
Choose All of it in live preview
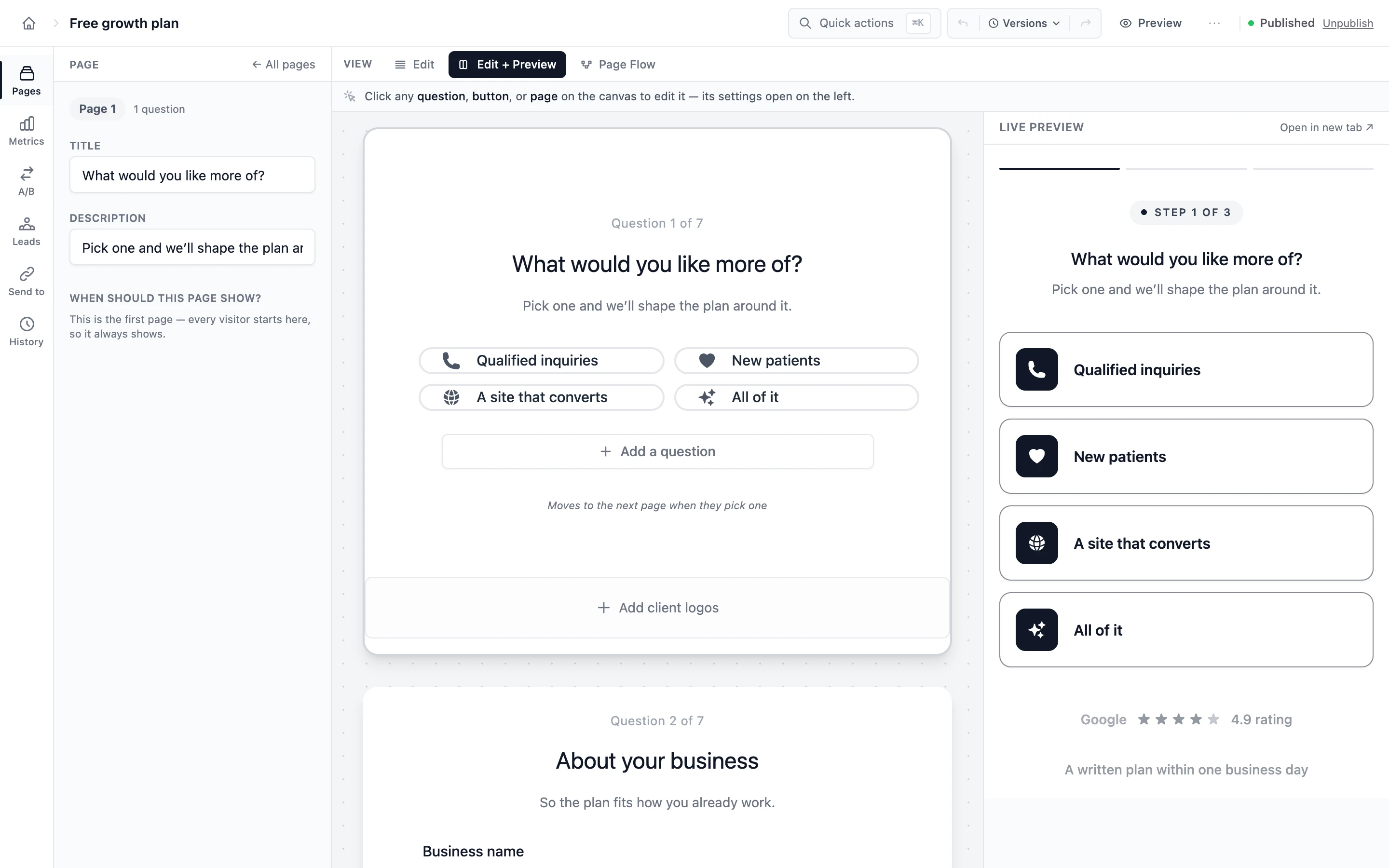tap(1186, 630)
